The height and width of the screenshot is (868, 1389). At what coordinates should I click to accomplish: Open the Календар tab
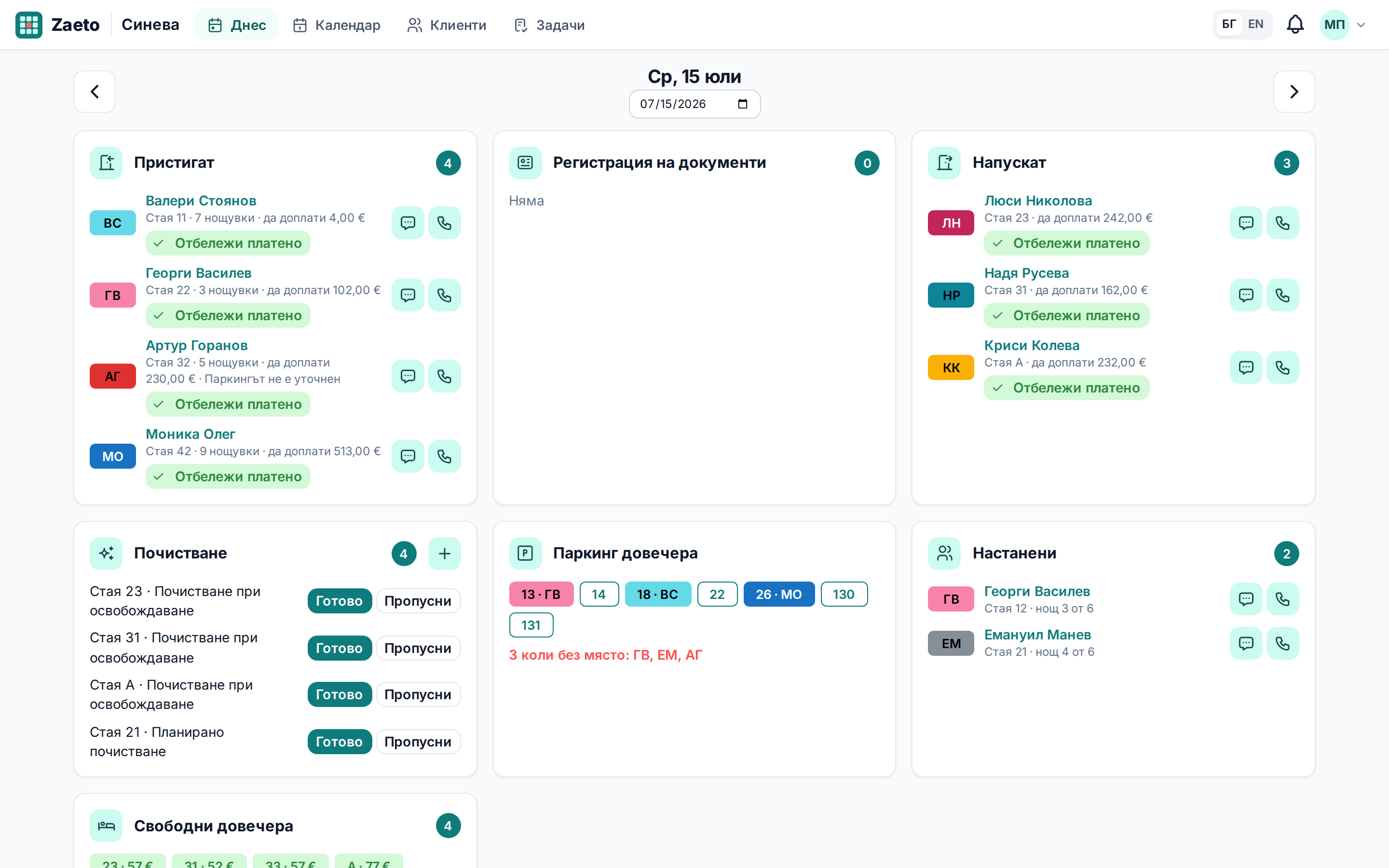pyautogui.click(x=336, y=25)
